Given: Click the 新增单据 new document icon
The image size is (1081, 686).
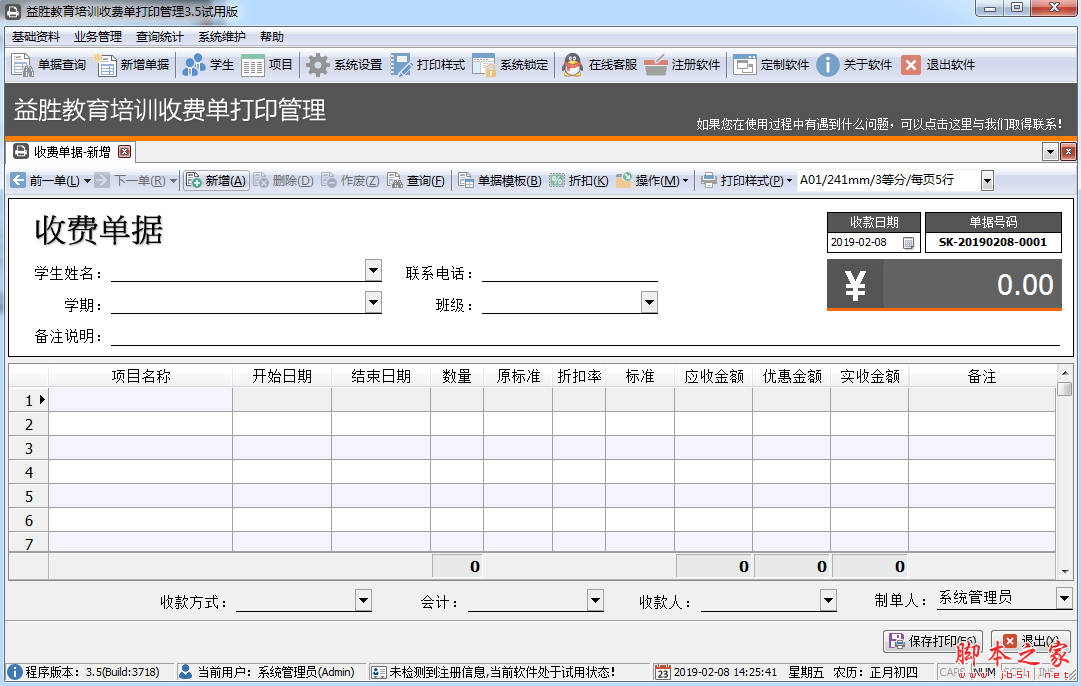Looking at the screenshot, I should pos(105,65).
